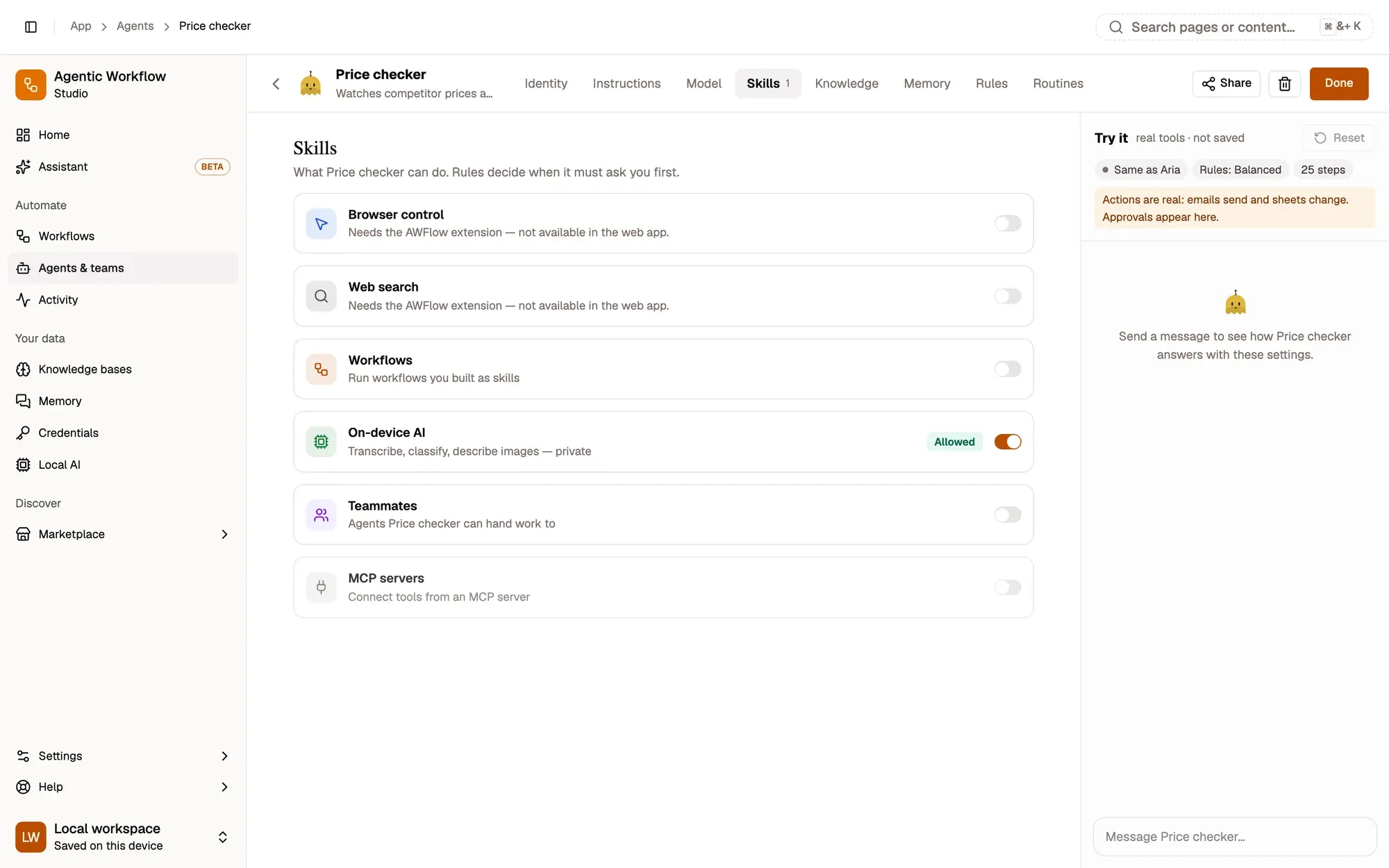Click the back arrow beside Price checker
Image resolution: width=1389 pixels, height=868 pixels.
tap(276, 83)
